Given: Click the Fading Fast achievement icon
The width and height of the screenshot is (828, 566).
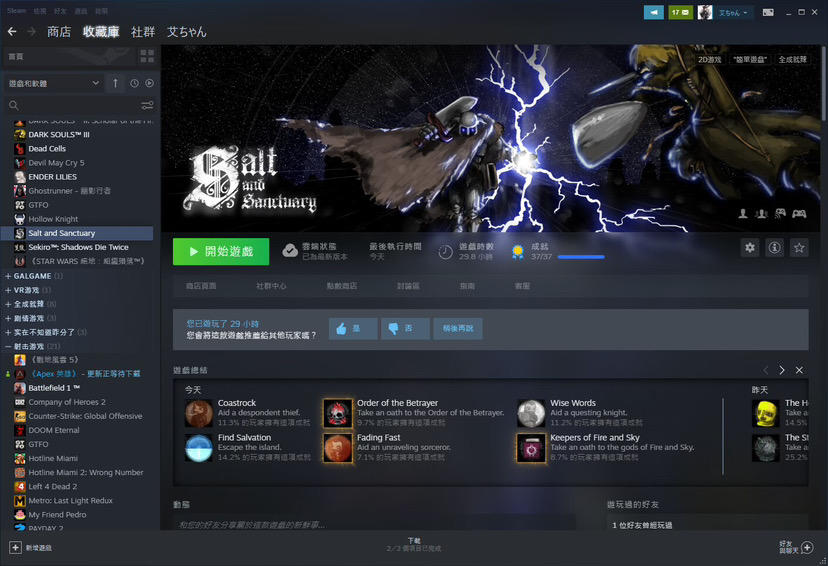Looking at the screenshot, I should click(338, 448).
